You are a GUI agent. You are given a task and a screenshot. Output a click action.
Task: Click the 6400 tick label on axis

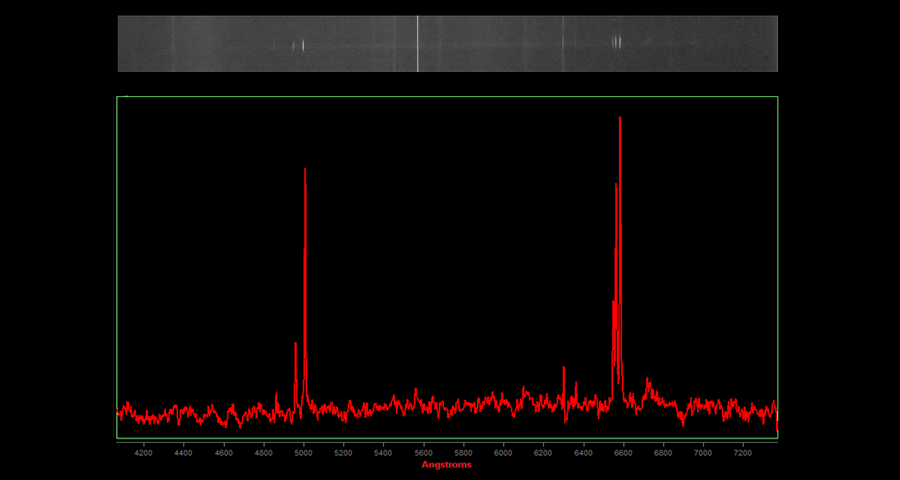[583, 453]
